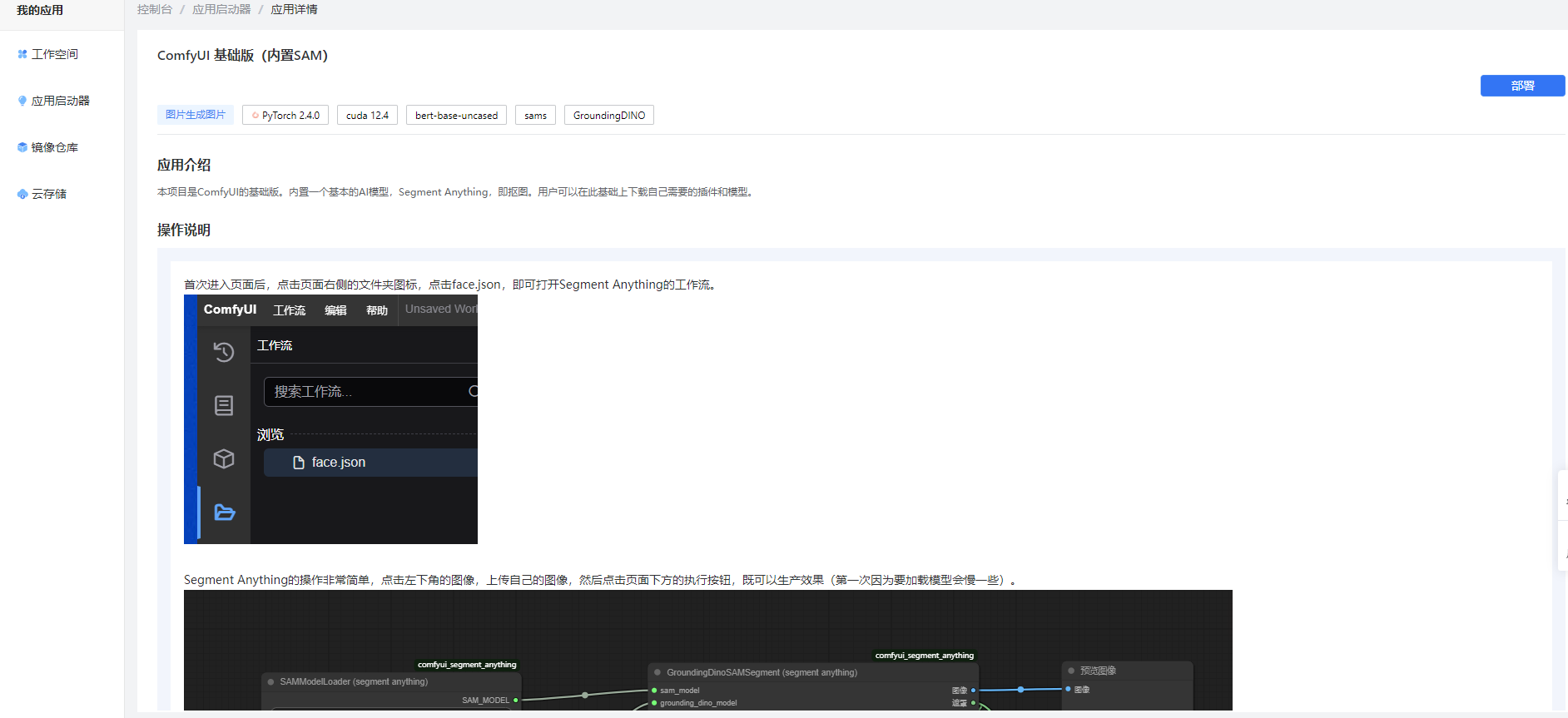Click SAMModelLoader node title in image
The width and height of the screenshot is (1568, 718).
[354, 681]
